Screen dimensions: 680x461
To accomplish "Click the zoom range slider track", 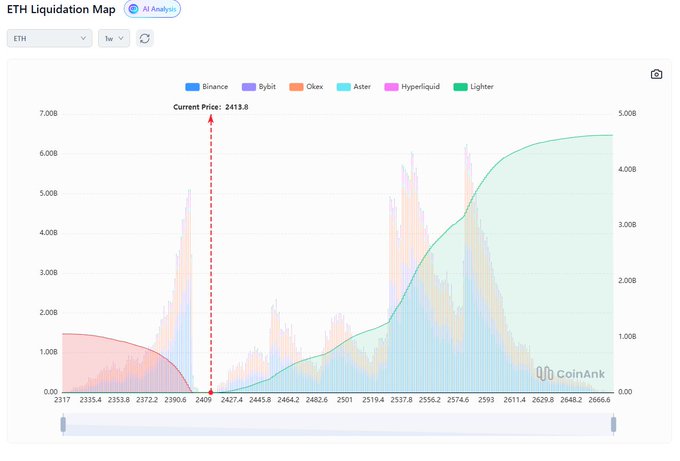I will coord(338,425).
